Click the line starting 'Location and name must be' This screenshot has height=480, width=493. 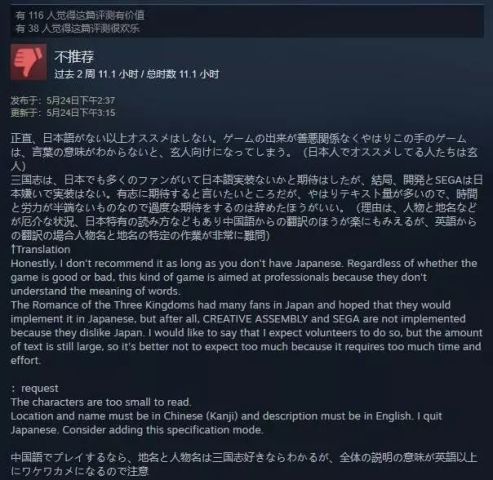(x=226, y=416)
